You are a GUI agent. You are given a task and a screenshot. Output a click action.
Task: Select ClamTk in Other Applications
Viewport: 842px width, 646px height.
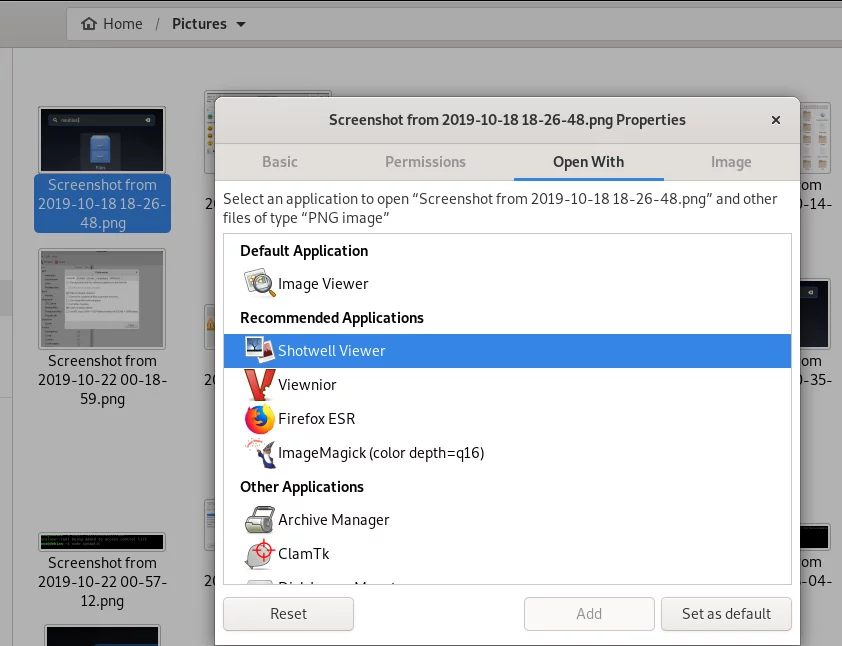tap(507, 554)
